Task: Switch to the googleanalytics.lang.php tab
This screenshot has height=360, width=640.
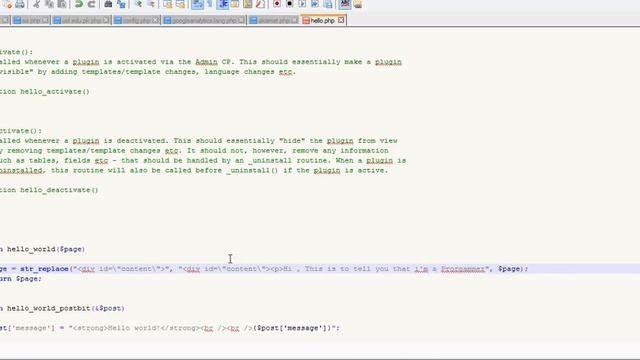Action: coord(204,20)
